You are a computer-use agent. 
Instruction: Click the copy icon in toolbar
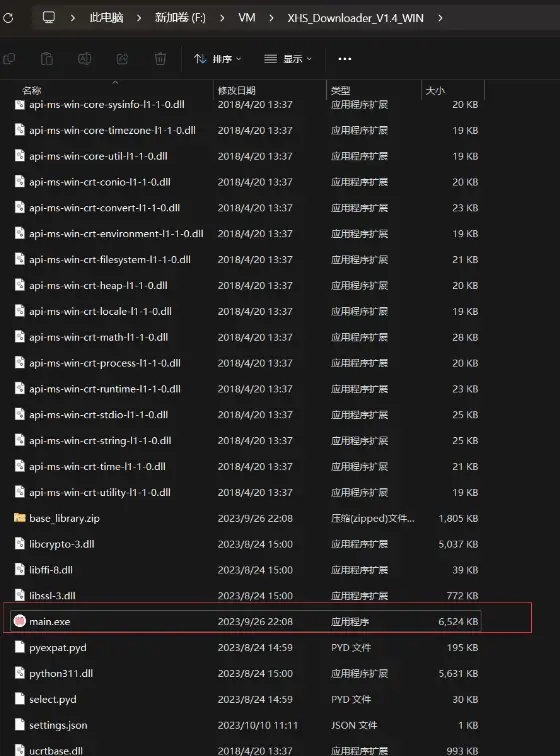tap(9, 59)
